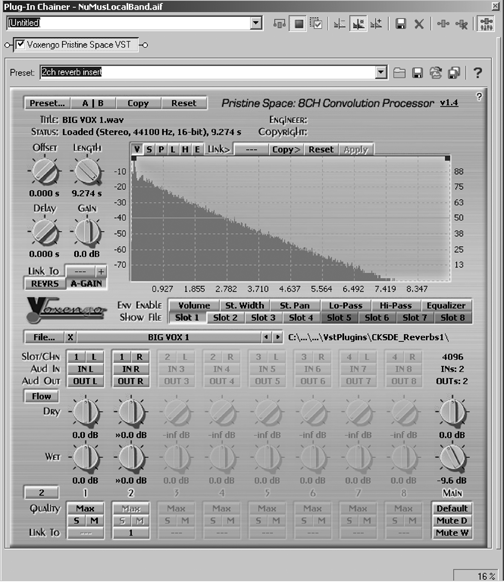Click the envelope Copy> button
This screenshot has height=582, width=504.
click(286, 150)
